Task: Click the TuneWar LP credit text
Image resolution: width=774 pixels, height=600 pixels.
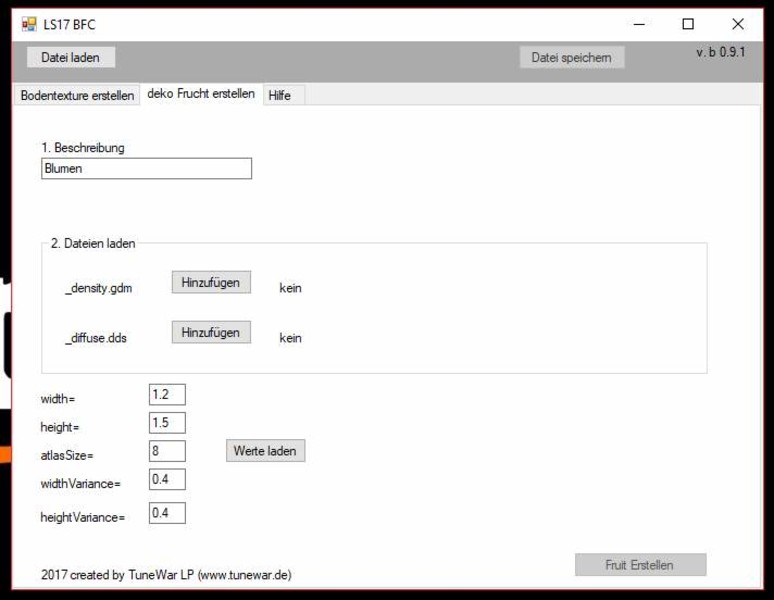Action: pyautogui.click(x=166, y=575)
